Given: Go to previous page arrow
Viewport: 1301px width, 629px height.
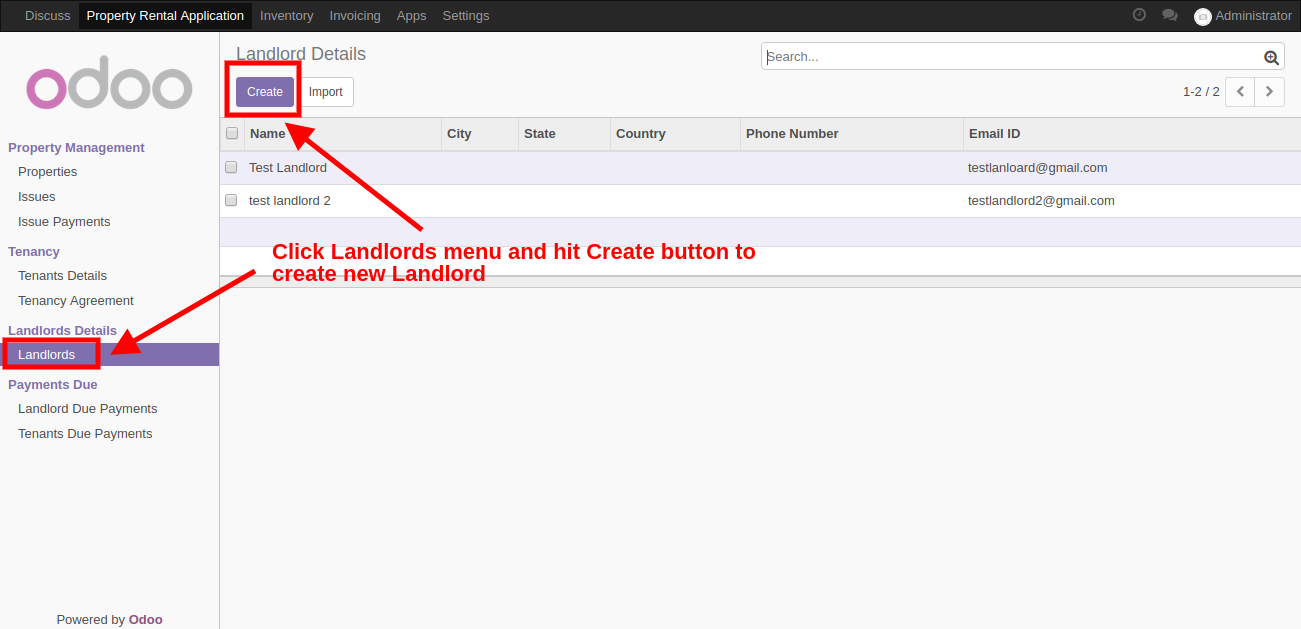Looking at the screenshot, I should (x=1240, y=91).
